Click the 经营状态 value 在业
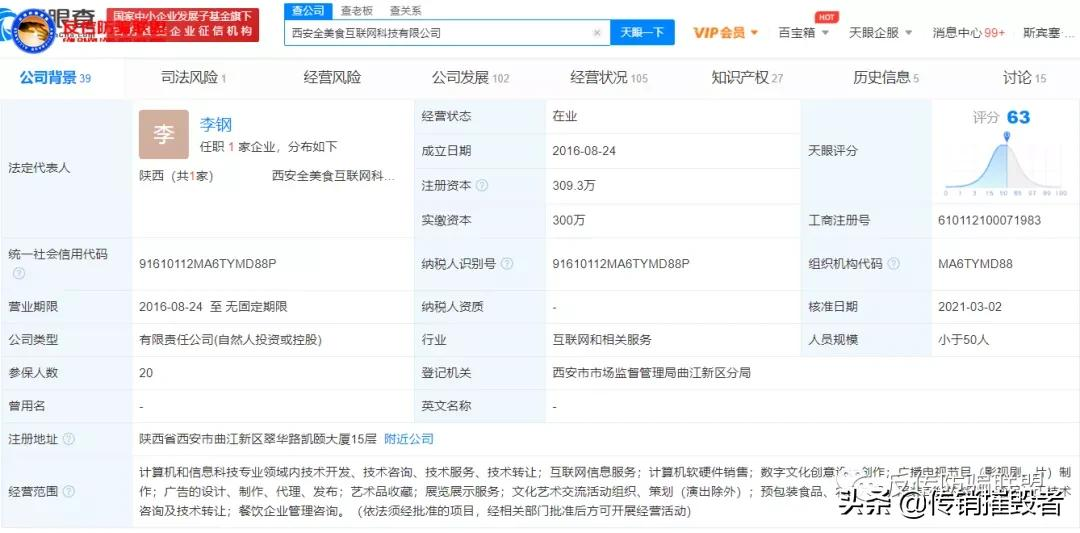The height and width of the screenshot is (533, 1080). 565,116
